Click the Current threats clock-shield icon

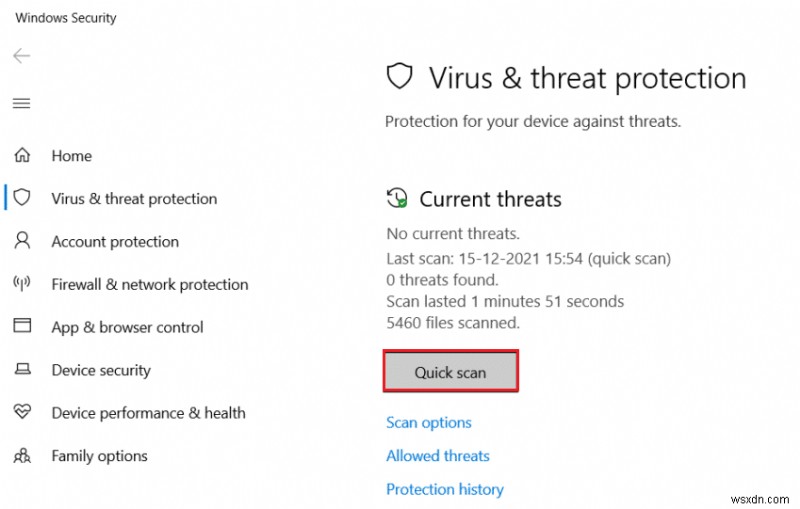[x=398, y=198]
